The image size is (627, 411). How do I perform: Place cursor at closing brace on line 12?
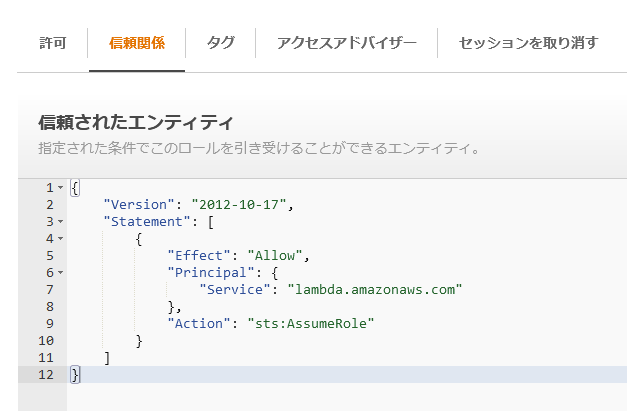[75, 374]
